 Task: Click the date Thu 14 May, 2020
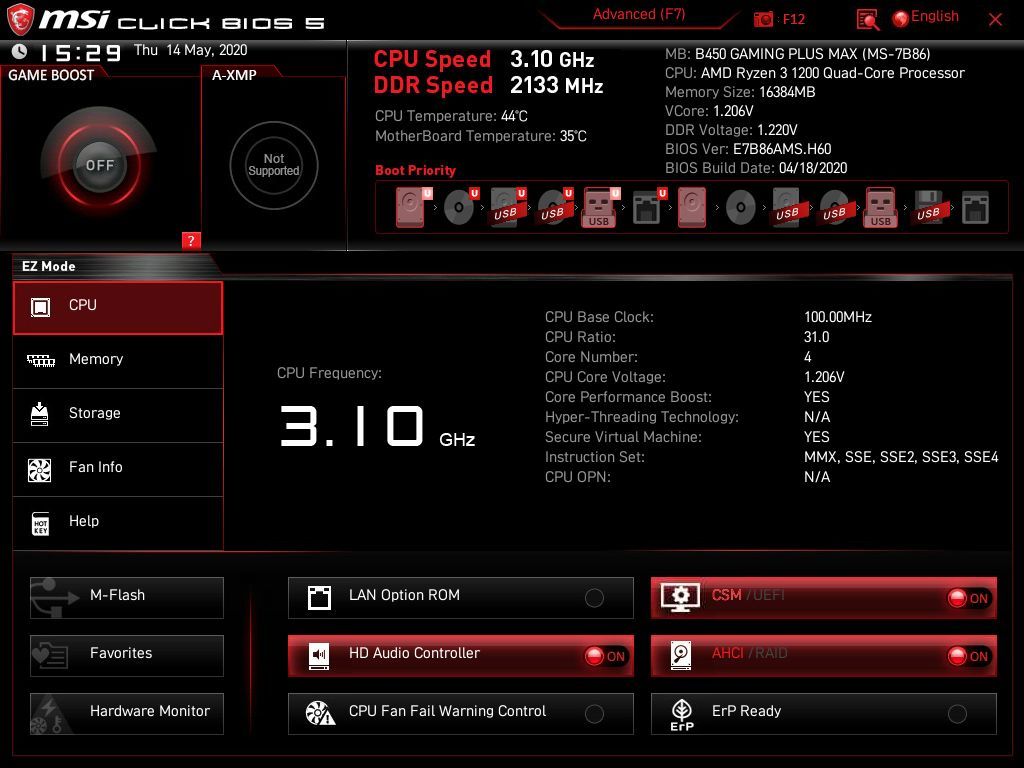191,50
